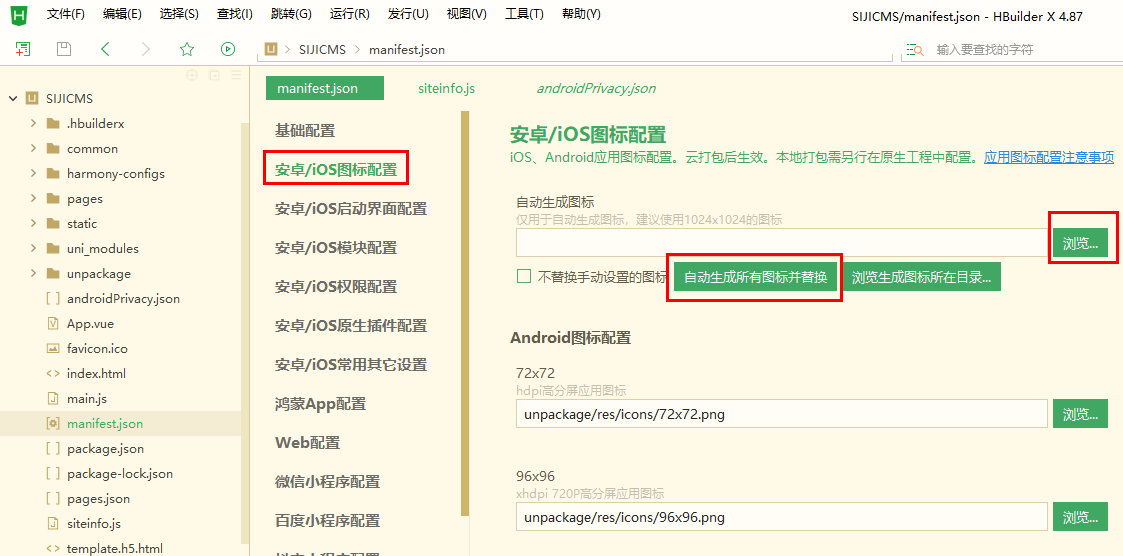Expand the uni_modules folder

(x=34, y=249)
